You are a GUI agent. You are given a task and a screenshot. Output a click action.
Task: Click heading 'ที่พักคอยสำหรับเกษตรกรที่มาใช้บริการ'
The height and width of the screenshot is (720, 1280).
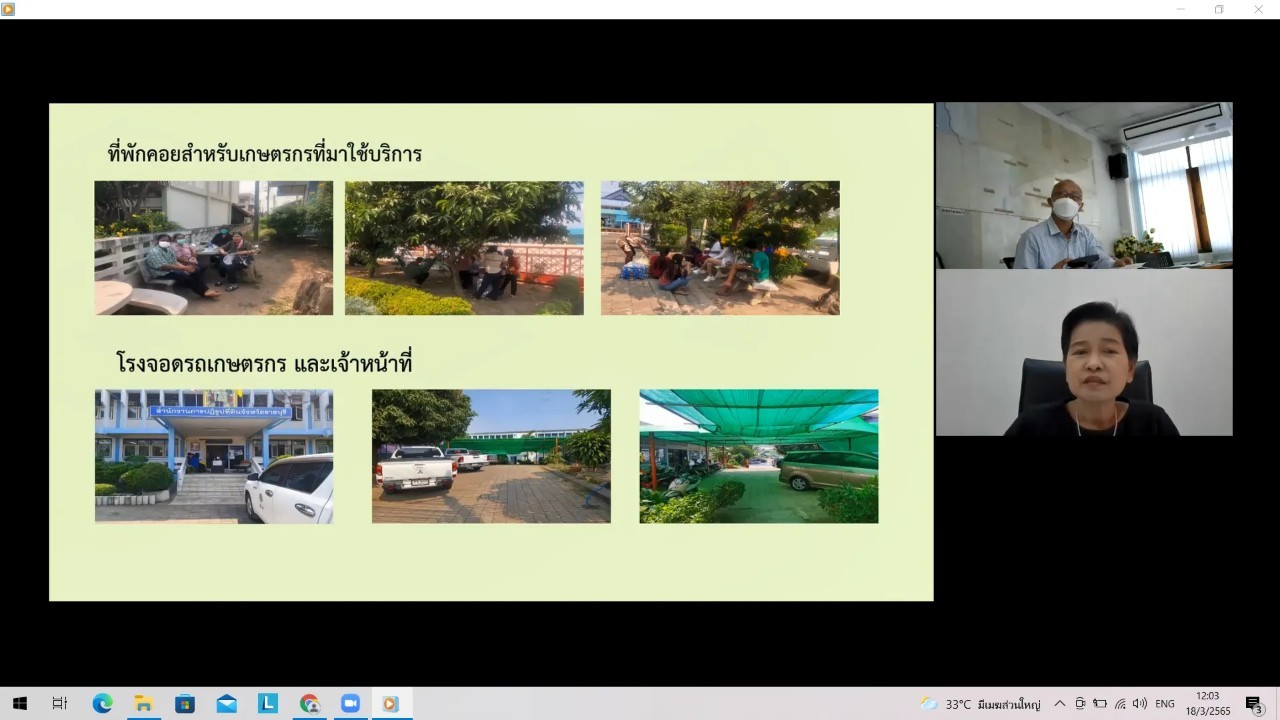pos(265,154)
